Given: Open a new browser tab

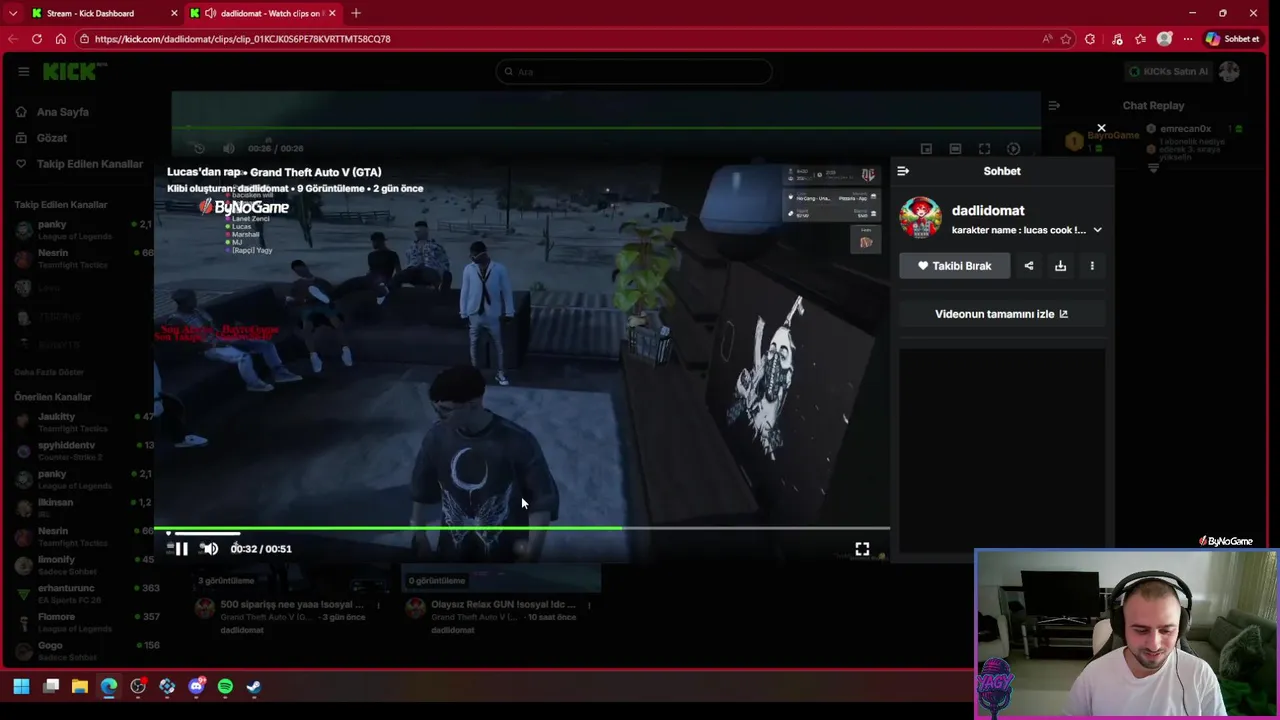Looking at the screenshot, I should click(x=355, y=13).
